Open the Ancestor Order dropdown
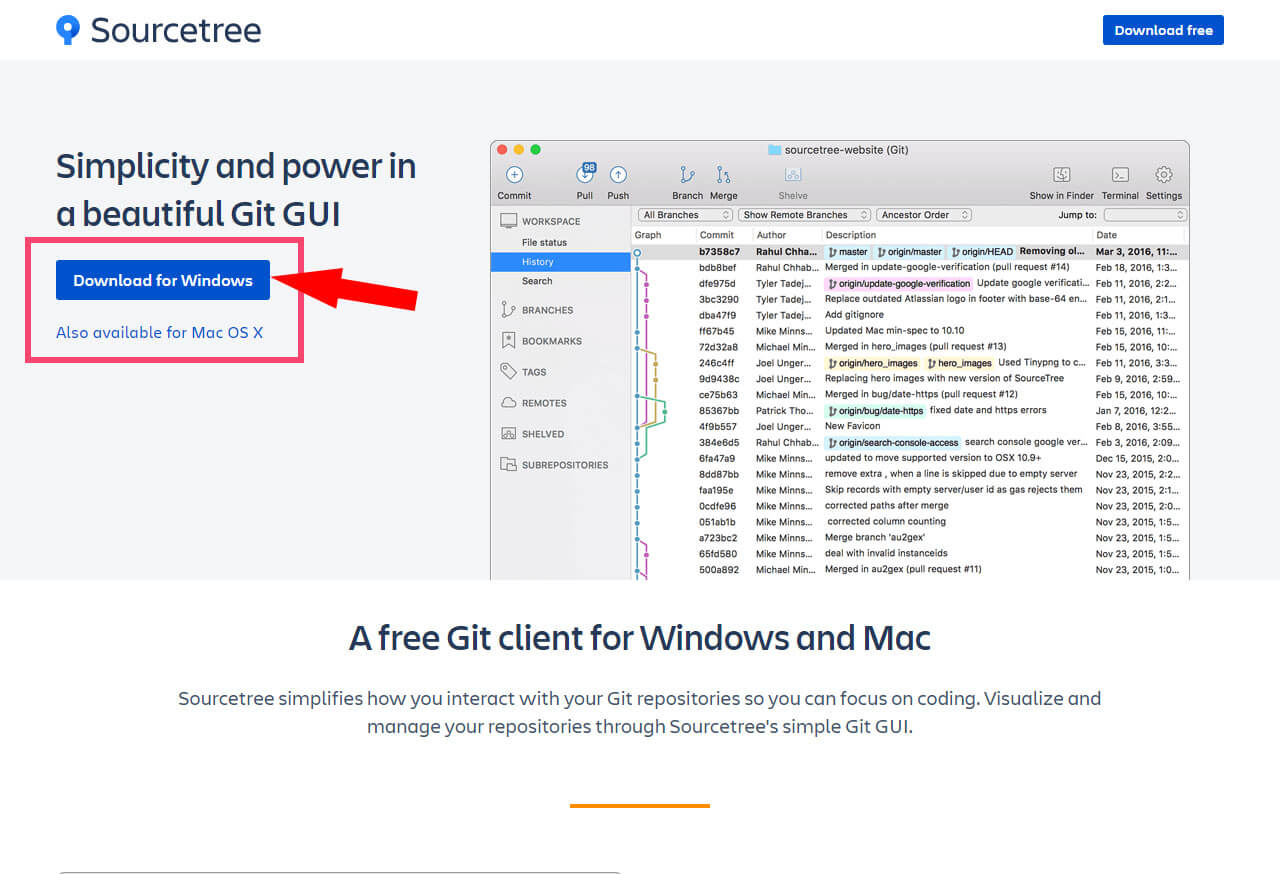The width and height of the screenshot is (1280, 874). (x=924, y=215)
